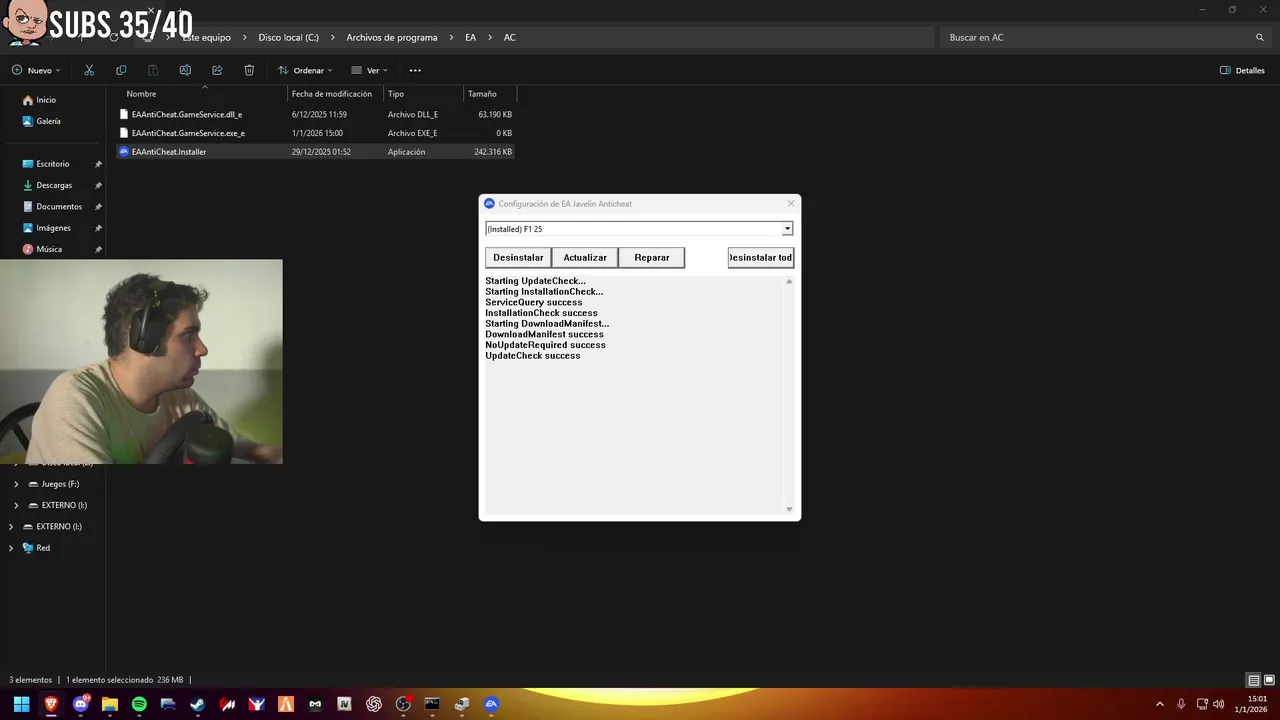Click the log scrollbar up arrow
The height and width of the screenshot is (720, 1280).
click(x=789, y=281)
